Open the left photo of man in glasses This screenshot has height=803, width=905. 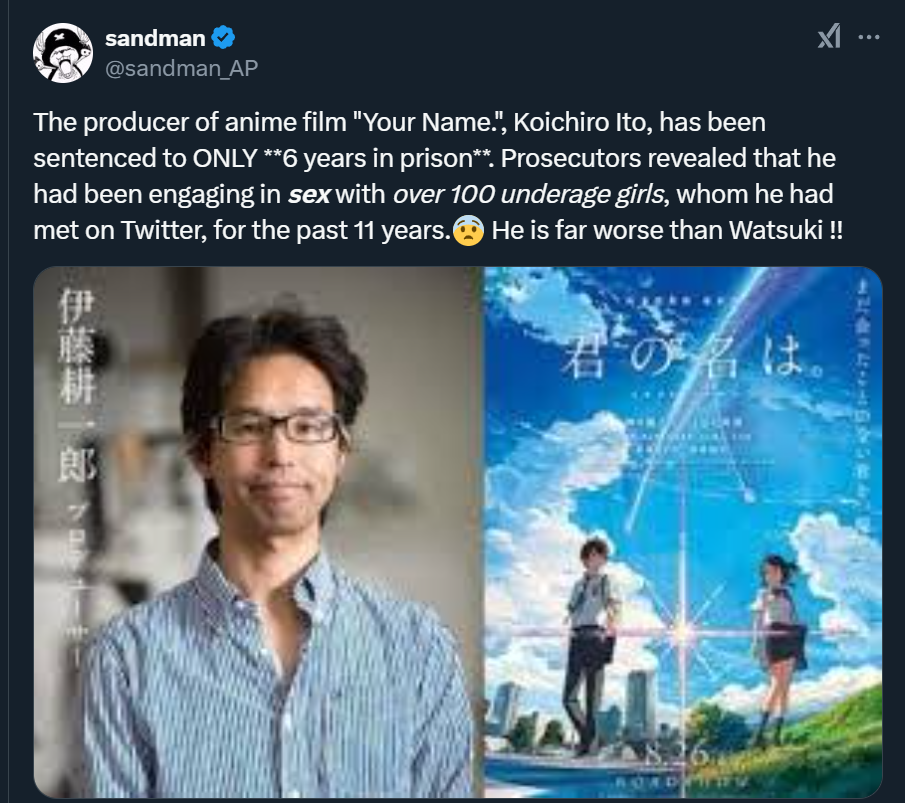pos(258,532)
